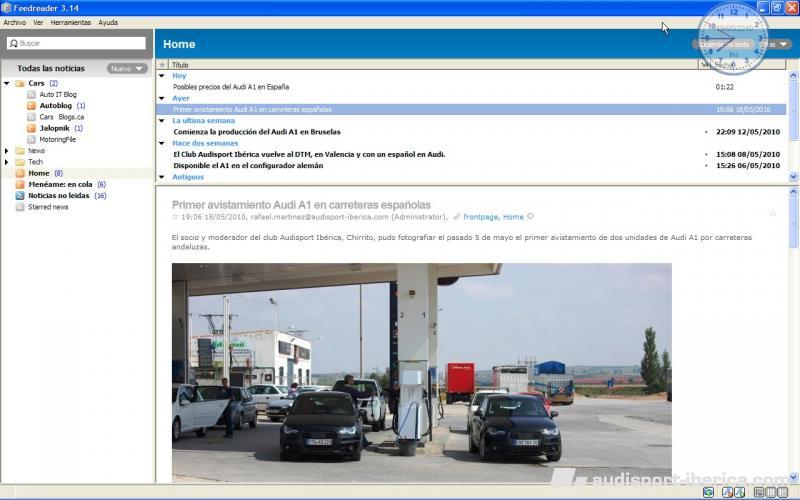The height and width of the screenshot is (500, 800).
Task: Select the Disponible el A1 en el configurador alemán row
Action: tap(471, 165)
